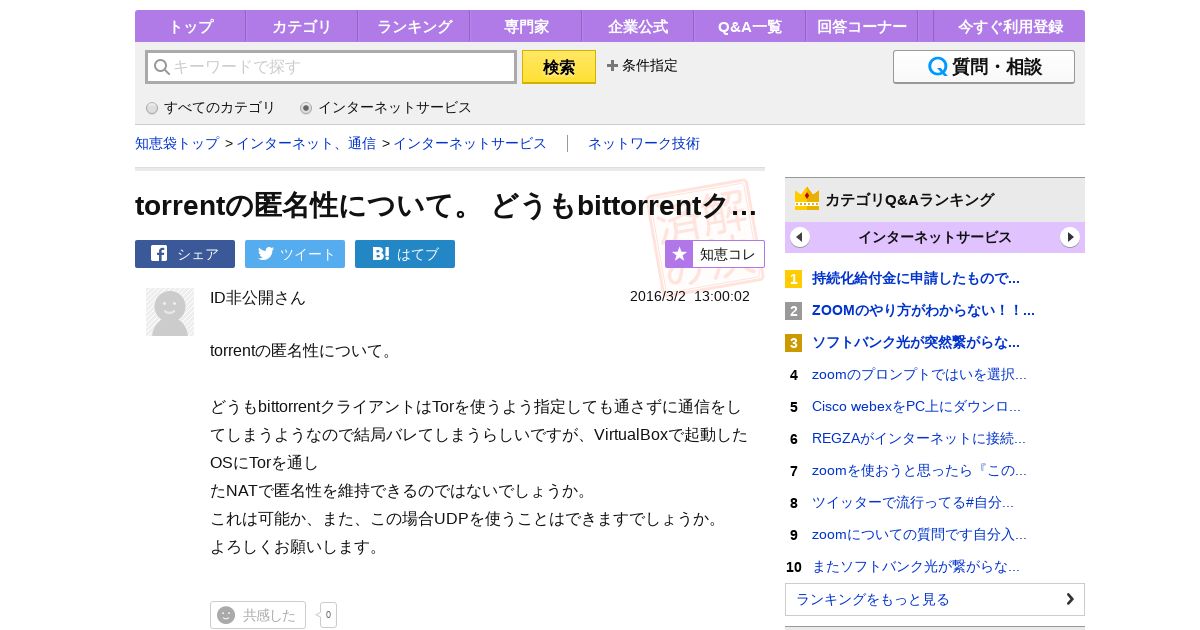
Task: Open ranking item Cisco webexをPC上にダウンロ
Action: [916, 406]
